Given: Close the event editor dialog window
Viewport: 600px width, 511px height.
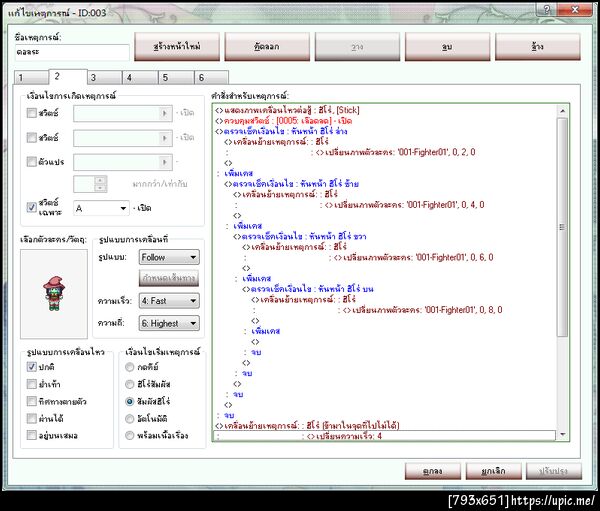Looking at the screenshot, I should 575,10.
